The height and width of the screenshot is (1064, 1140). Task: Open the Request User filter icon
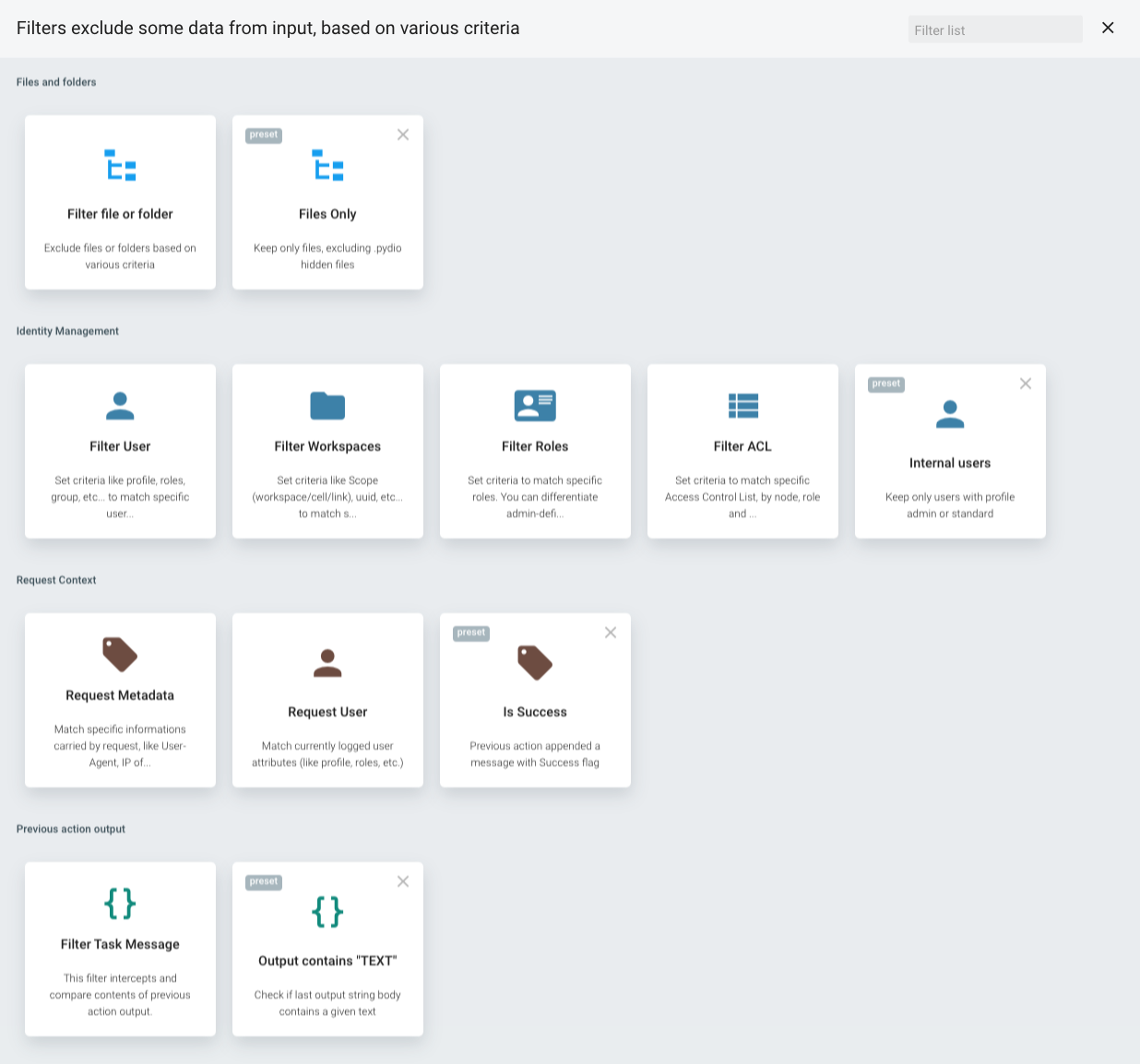(x=327, y=662)
